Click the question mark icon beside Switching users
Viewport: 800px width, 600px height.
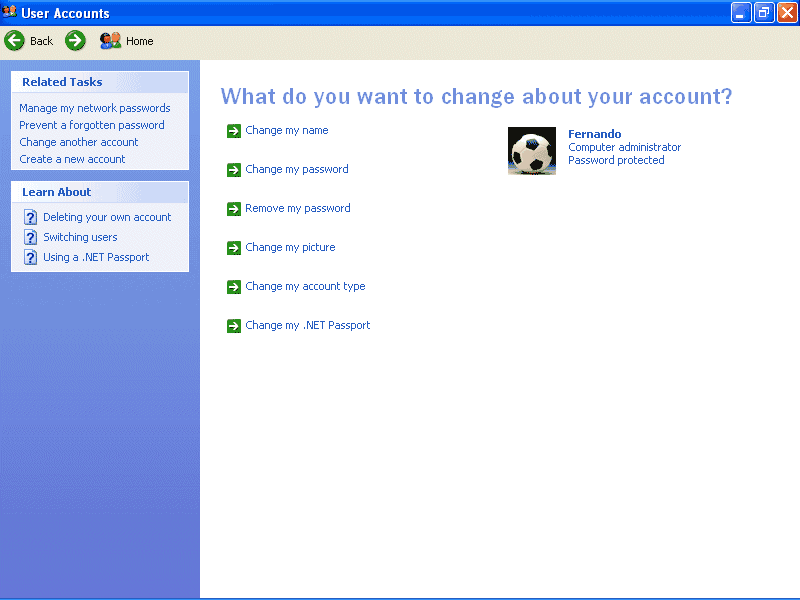click(29, 237)
